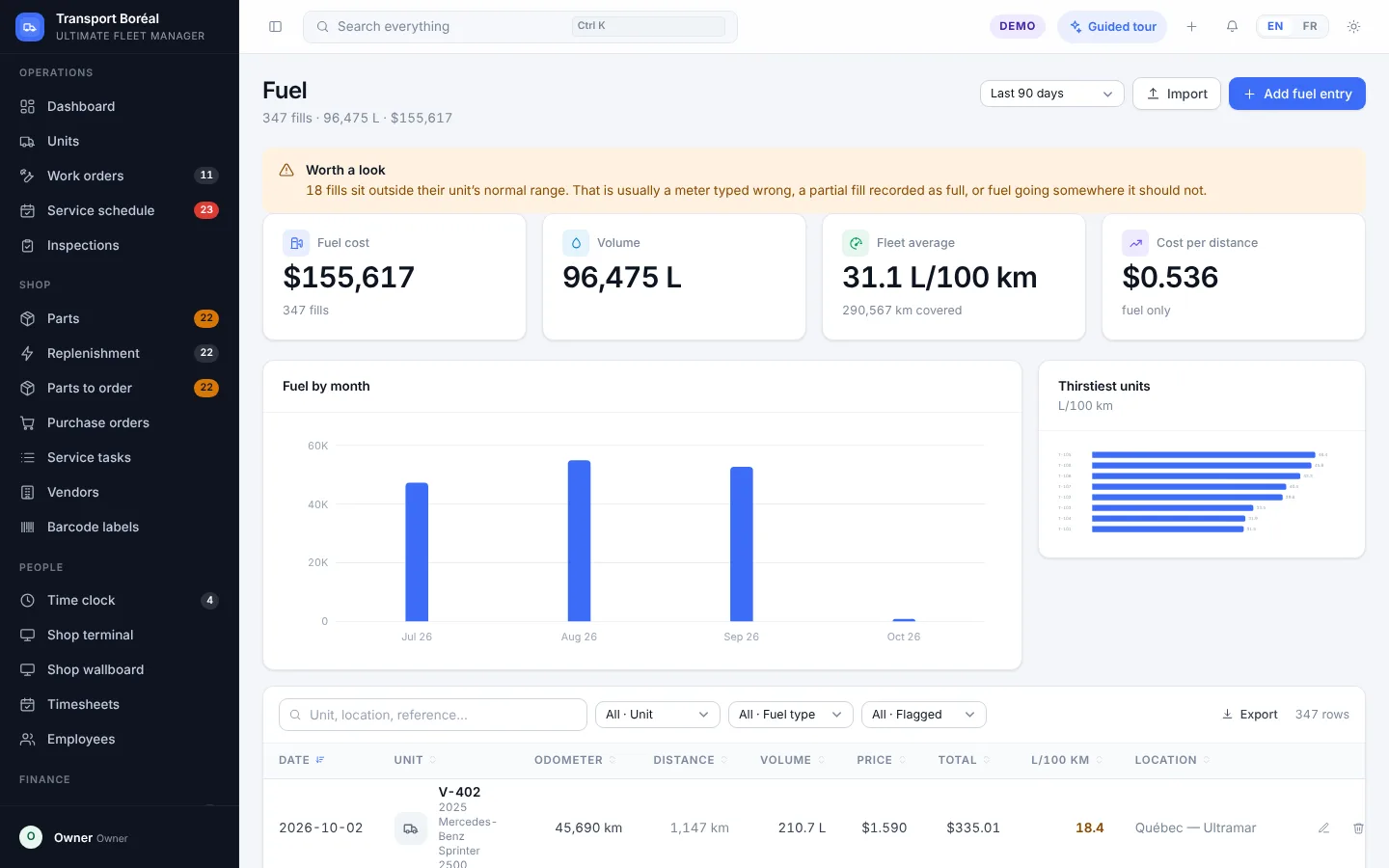Click the flagged 18.4 L/100 km value
Image resolution: width=1389 pixels, height=868 pixels.
point(1089,827)
